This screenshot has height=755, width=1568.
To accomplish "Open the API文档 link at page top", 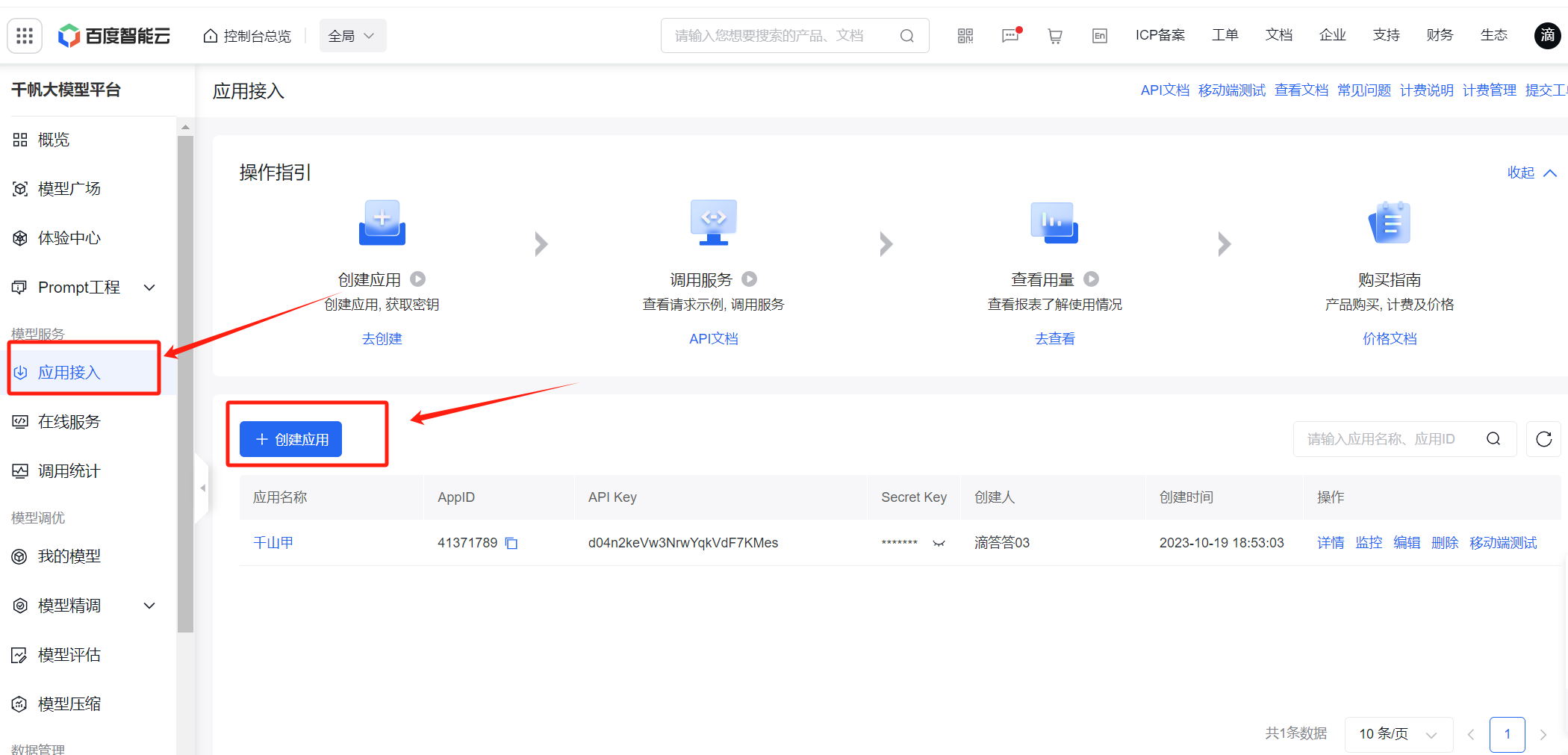I will click(x=1165, y=90).
